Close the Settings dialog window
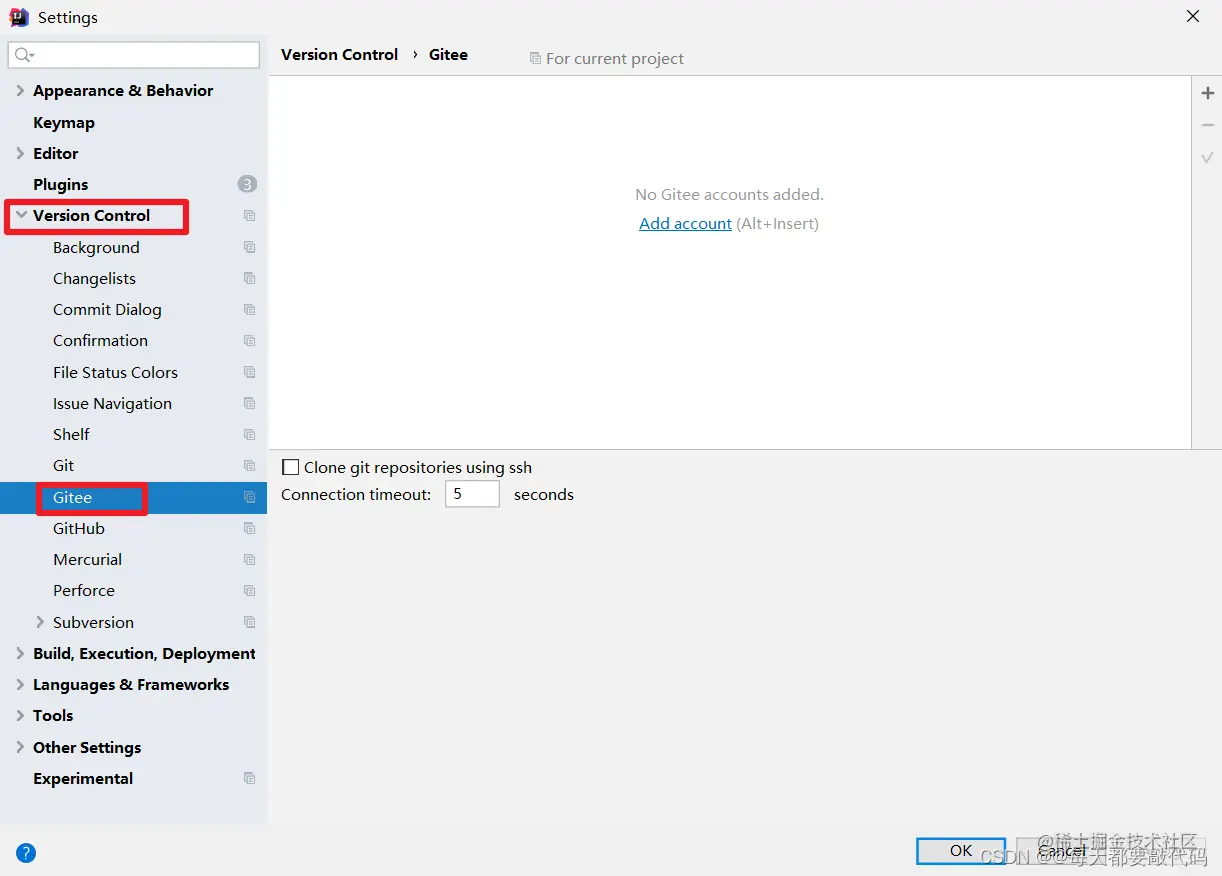 pyautogui.click(x=1193, y=17)
